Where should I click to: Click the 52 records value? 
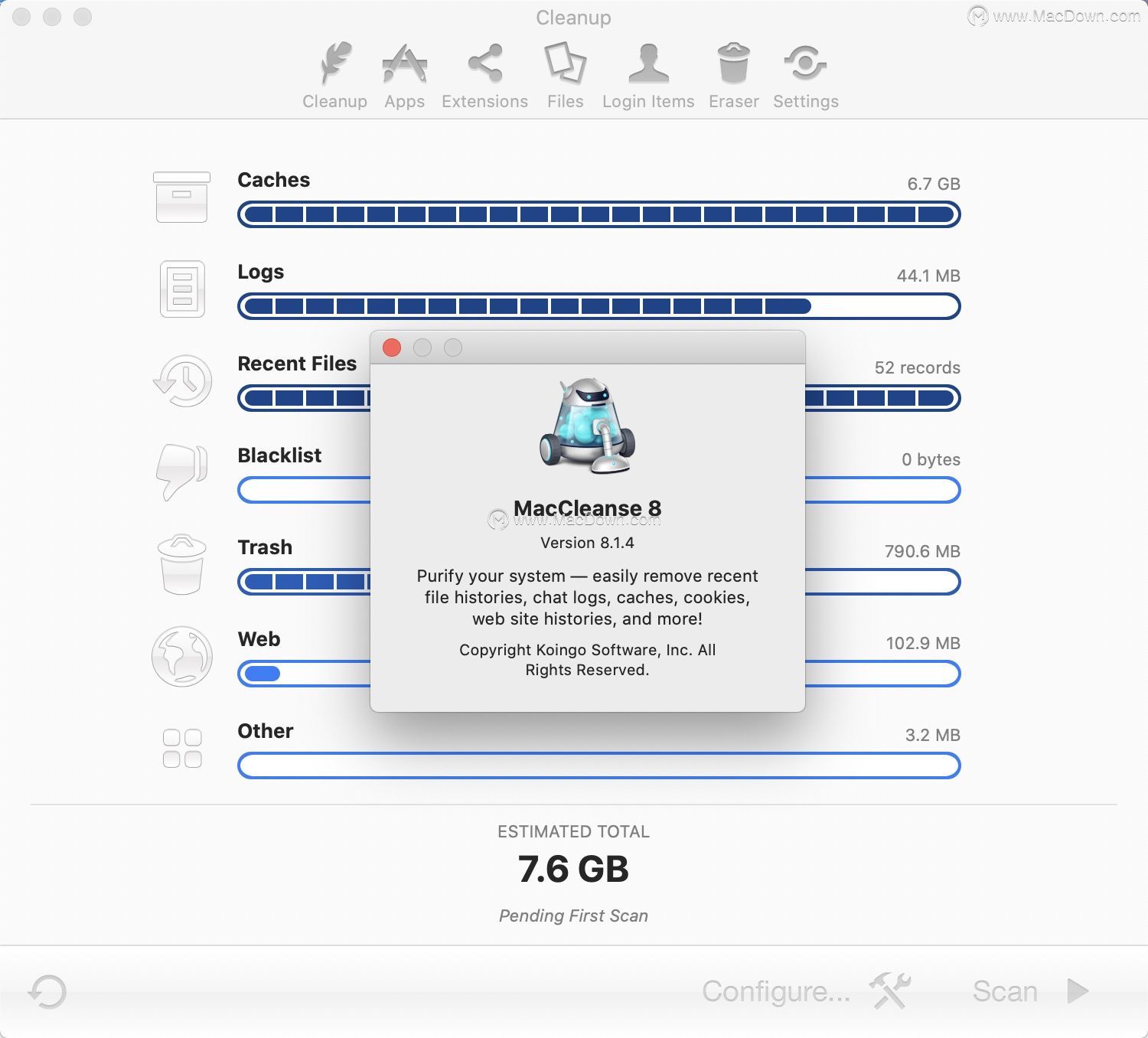coord(918,367)
